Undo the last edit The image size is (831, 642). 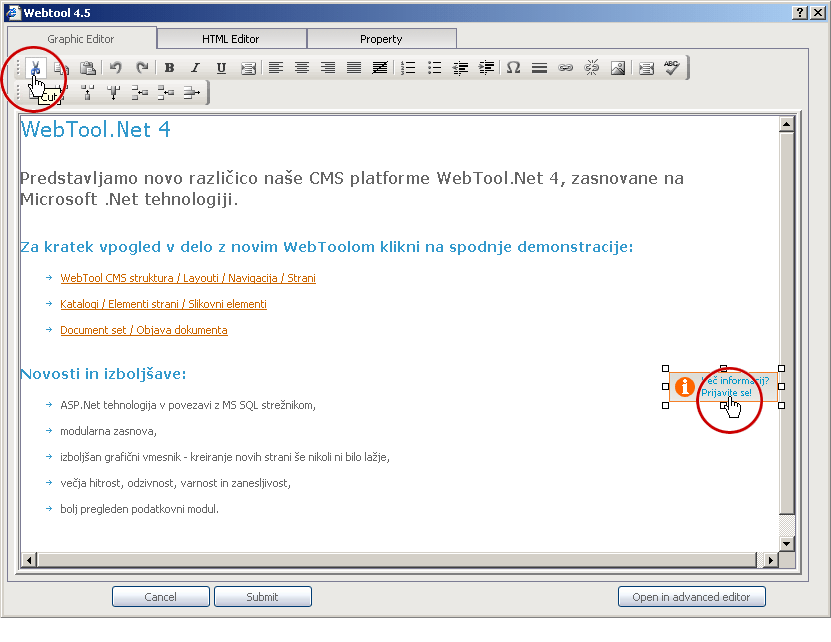point(116,68)
